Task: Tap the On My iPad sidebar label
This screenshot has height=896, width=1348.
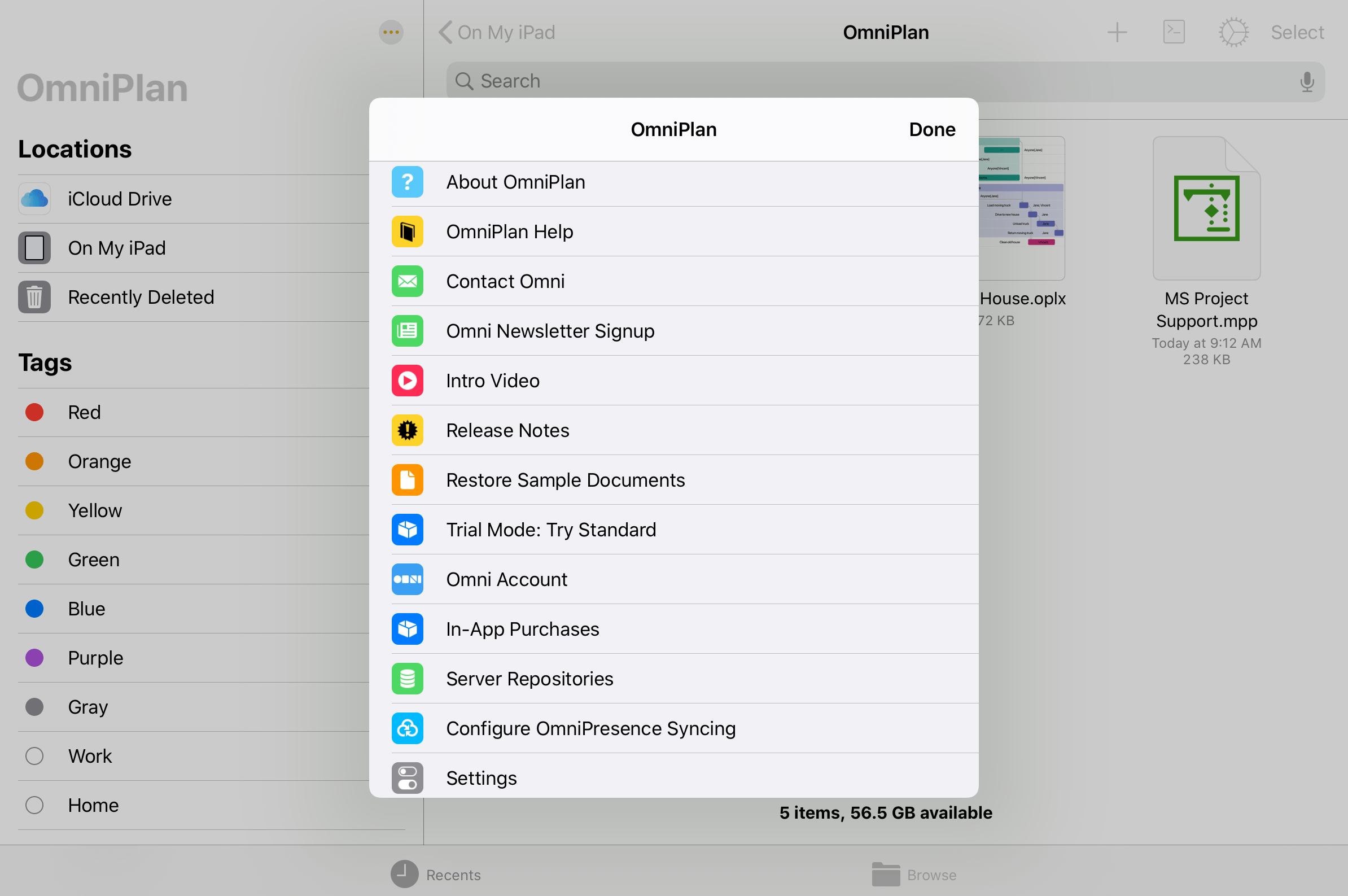Action: (x=116, y=248)
